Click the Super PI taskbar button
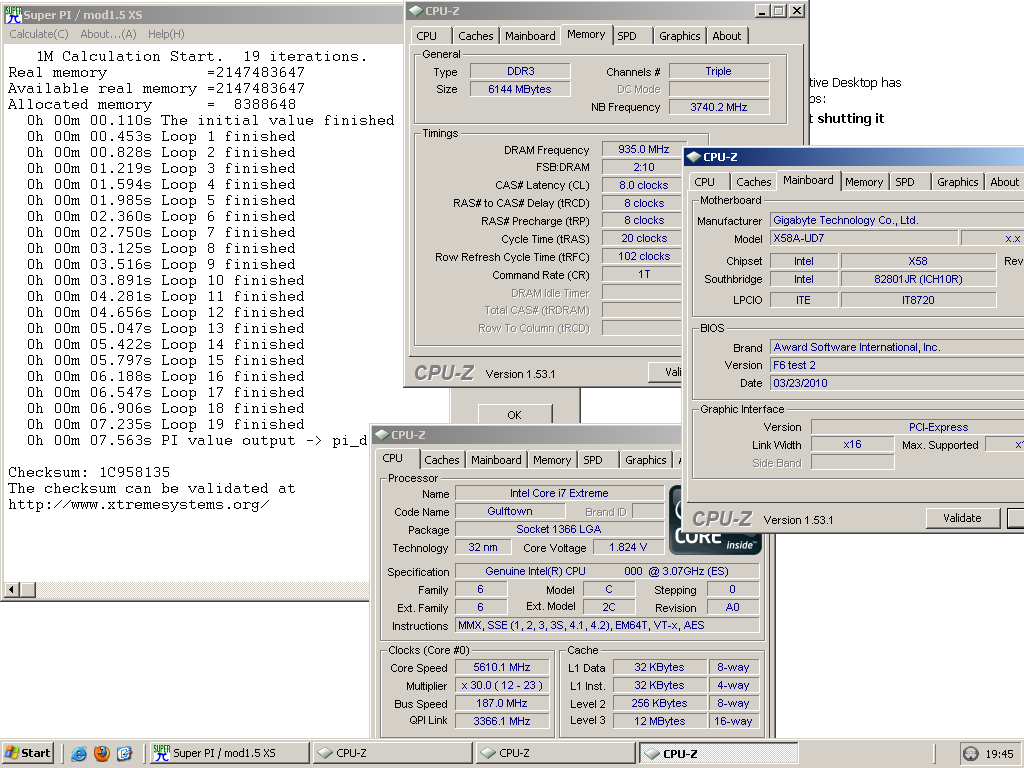This screenshot has height=768, width=1024. (229, 753)
